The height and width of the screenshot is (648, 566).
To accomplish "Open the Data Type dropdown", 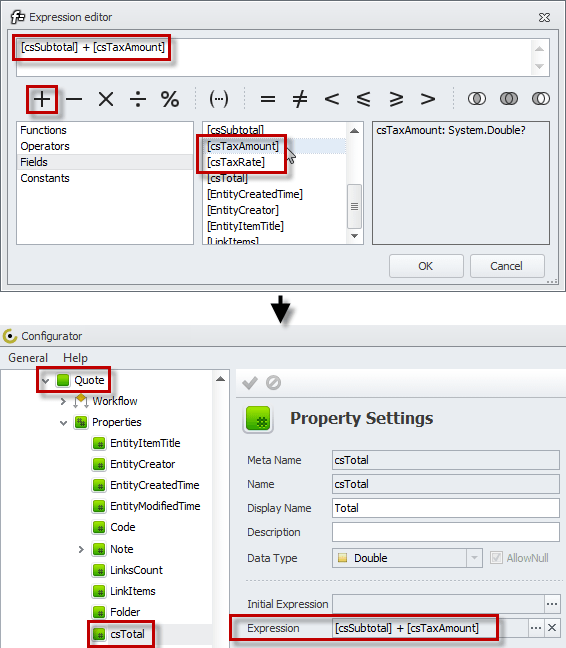I will pos(474,558).
